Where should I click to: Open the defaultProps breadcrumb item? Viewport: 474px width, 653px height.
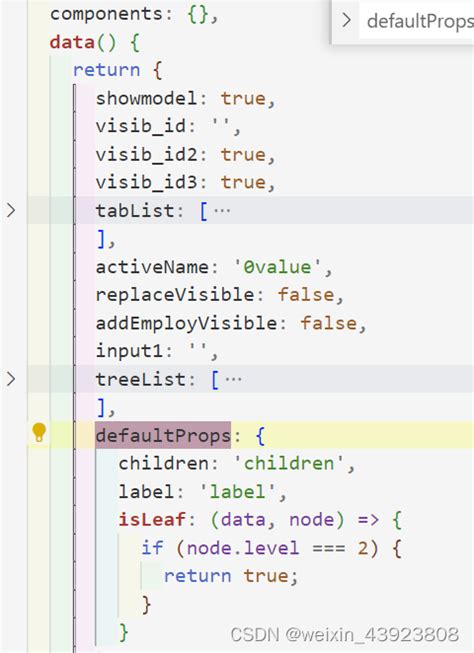[x=420, y=21]
